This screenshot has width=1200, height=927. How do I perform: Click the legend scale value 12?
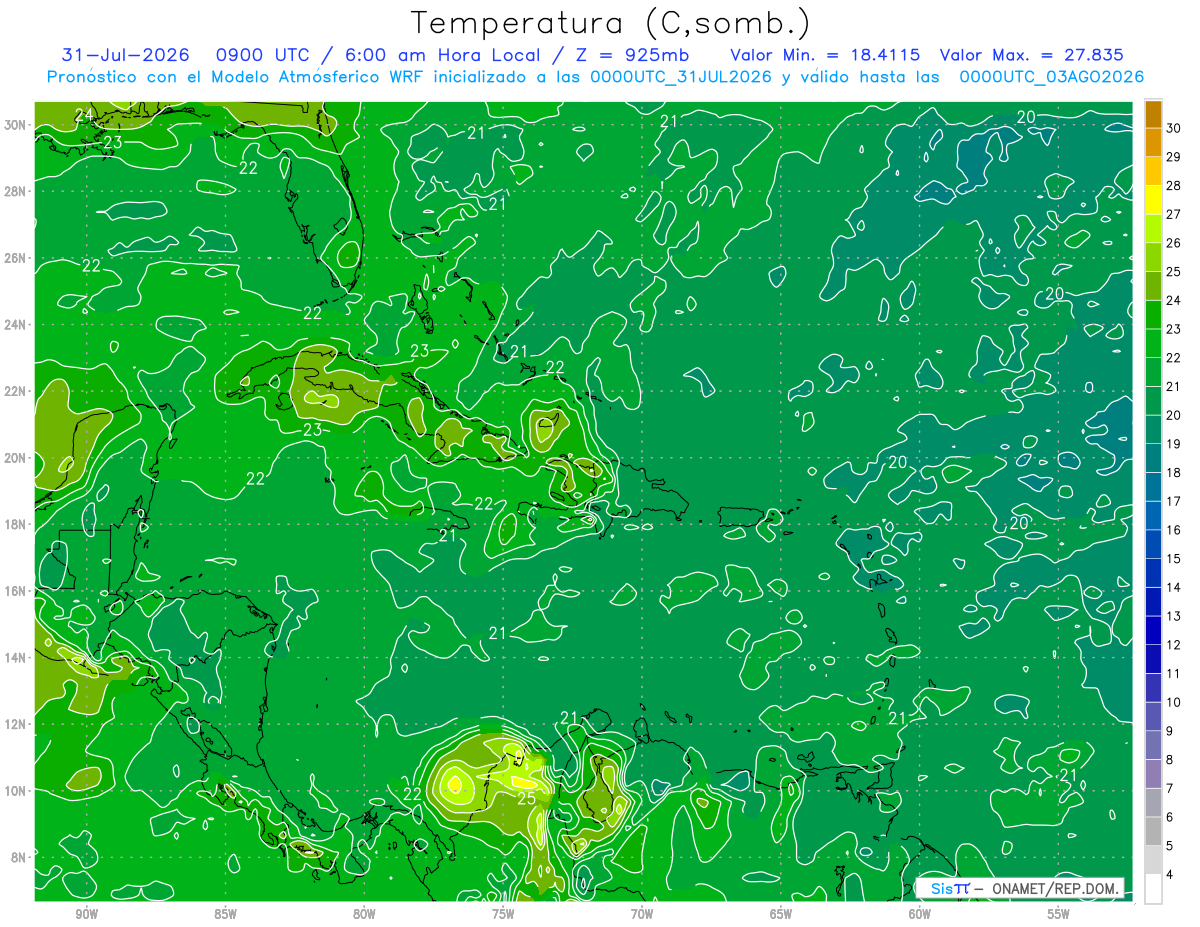pos(1174,645)
